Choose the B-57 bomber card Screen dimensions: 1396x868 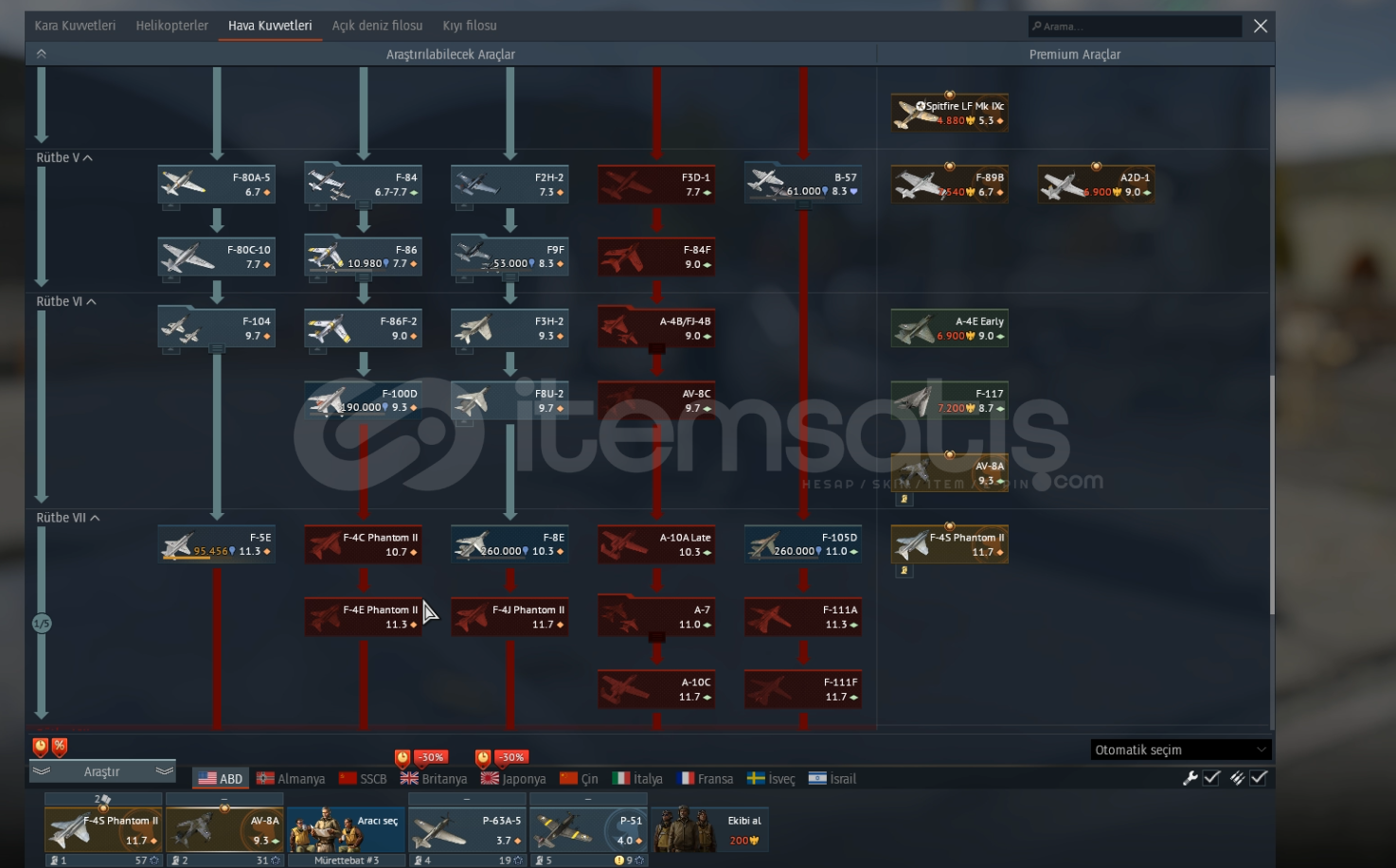803,185
